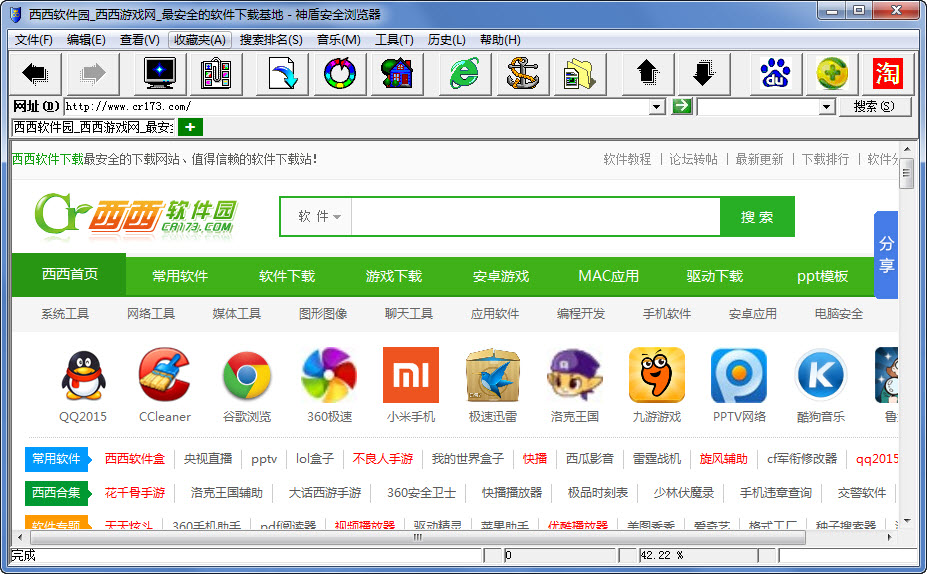The width and height of the screenshot is (927, 574).
Task: Click the horizontal scrollbar right arrow
Action: click(890, 537)
